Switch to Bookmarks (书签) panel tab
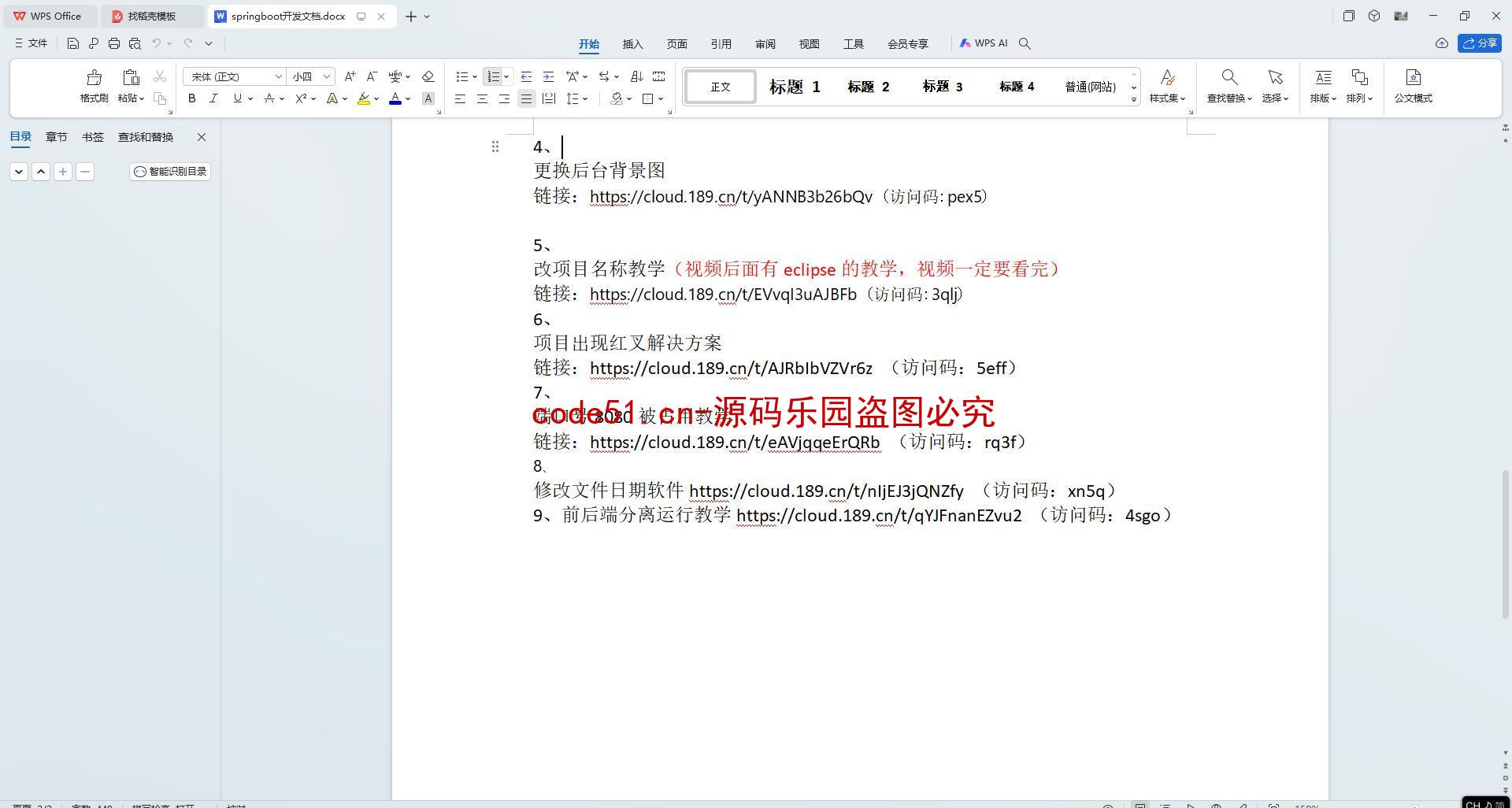 pos(92,137)
